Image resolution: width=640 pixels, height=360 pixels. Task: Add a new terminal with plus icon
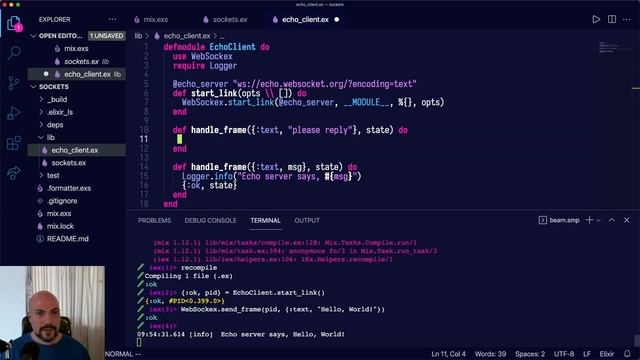point(589,220)
